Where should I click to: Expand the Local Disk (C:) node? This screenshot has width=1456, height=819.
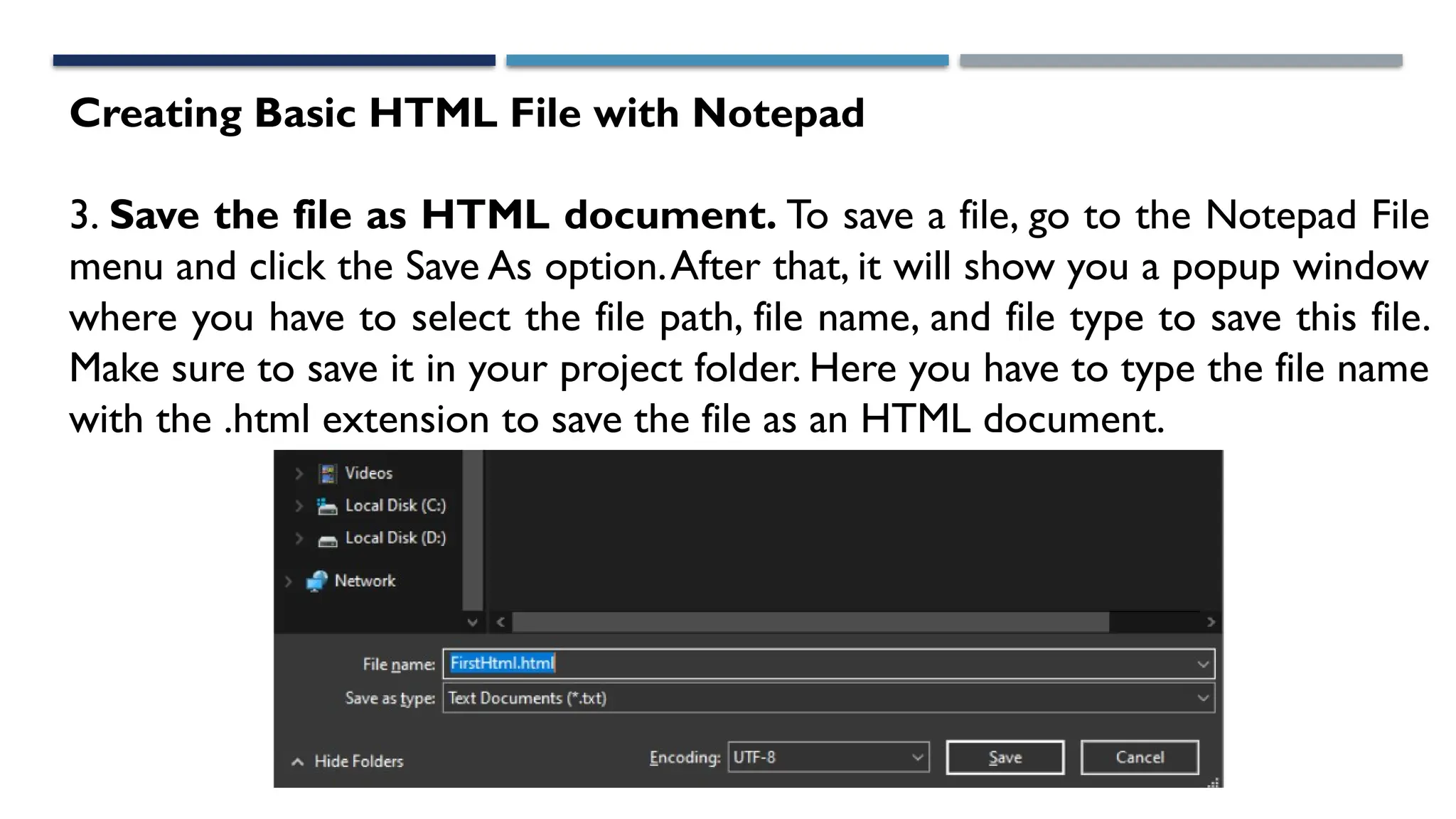tap(299, 505)
